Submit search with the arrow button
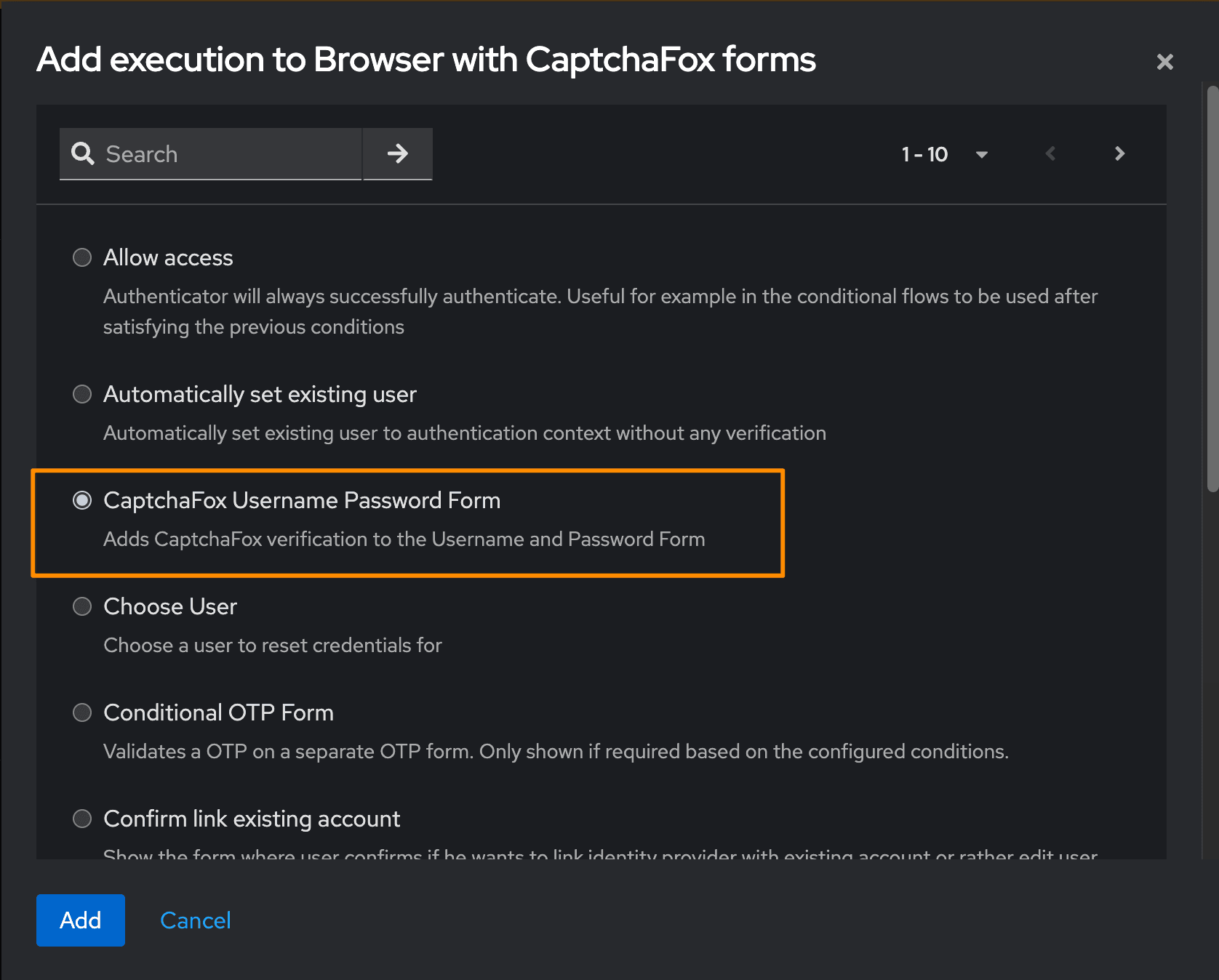 pyautogui.click(x=397, y=153)
